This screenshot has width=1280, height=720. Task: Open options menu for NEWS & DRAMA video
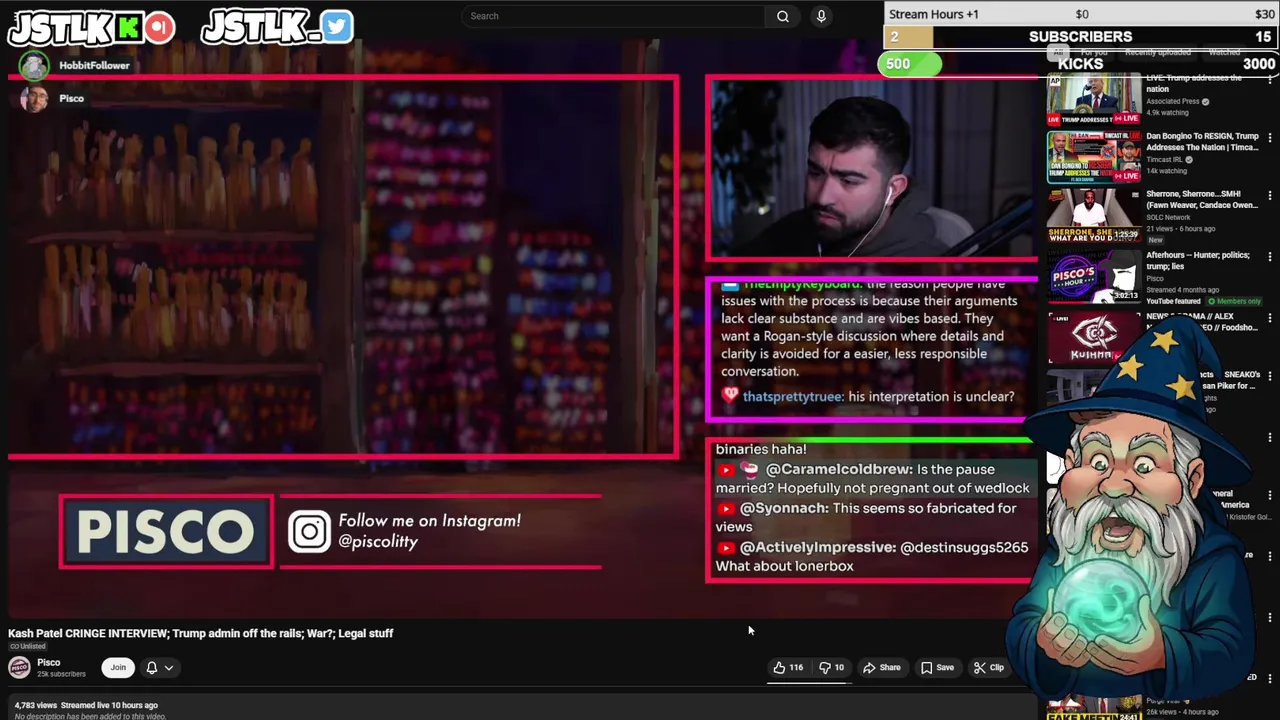pos(1270,318)
